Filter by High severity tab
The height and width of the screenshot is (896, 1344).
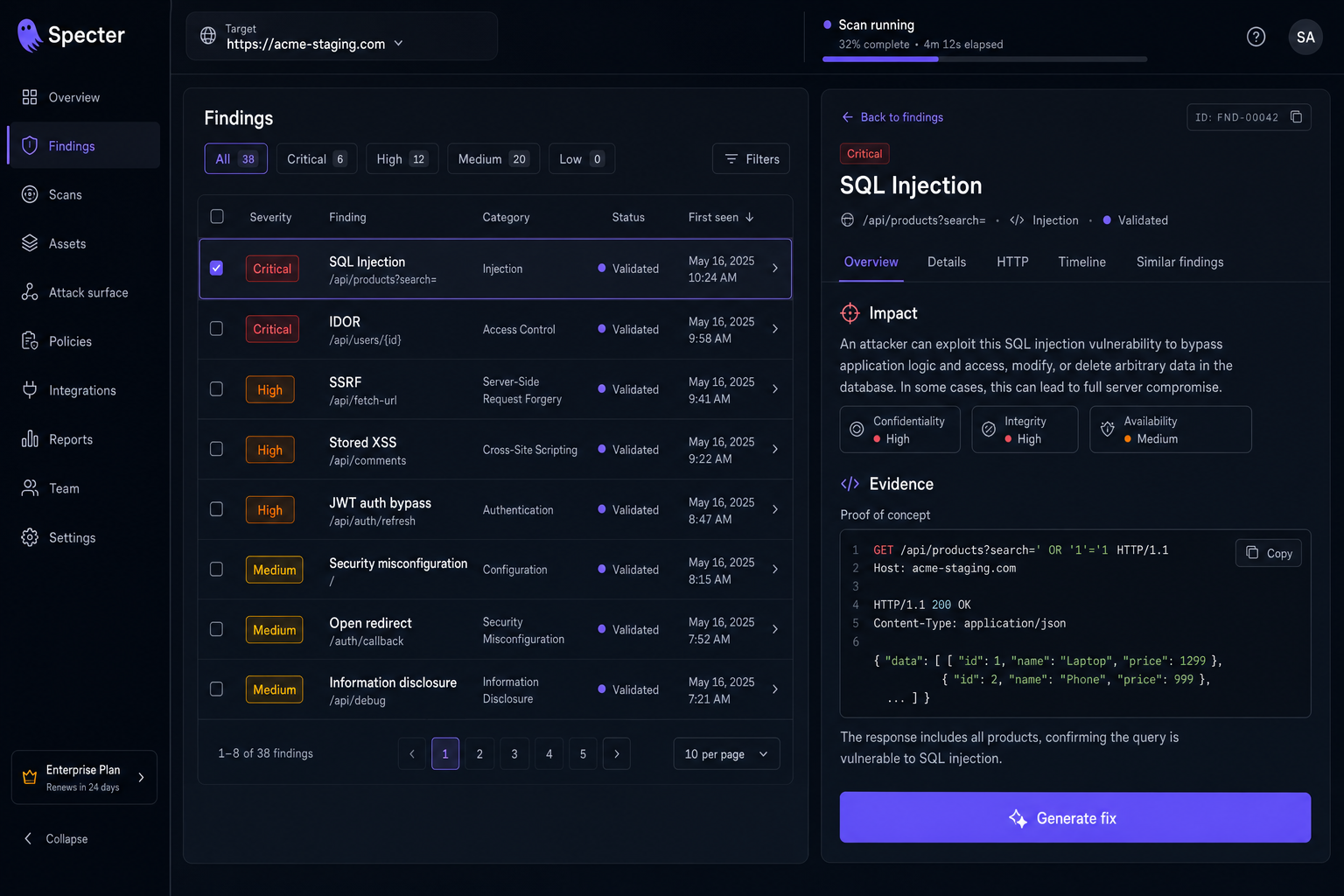click(402, 158)
